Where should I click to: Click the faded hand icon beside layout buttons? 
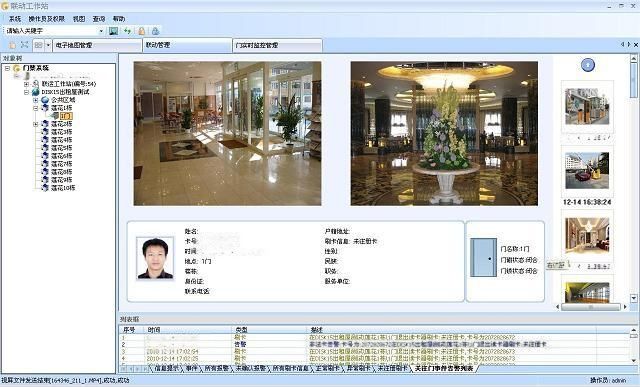pos(12,45)
